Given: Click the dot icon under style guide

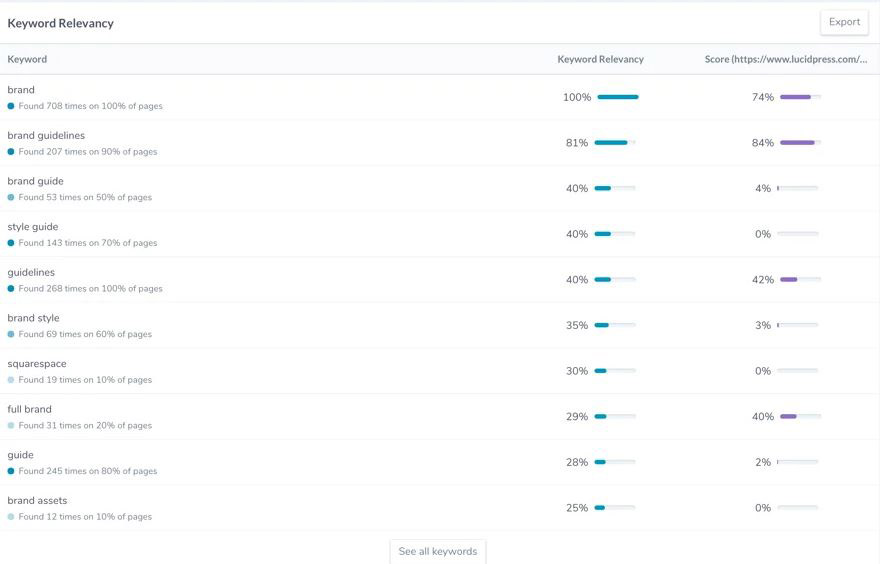Looking at the screenshot, I should point(11,243).
